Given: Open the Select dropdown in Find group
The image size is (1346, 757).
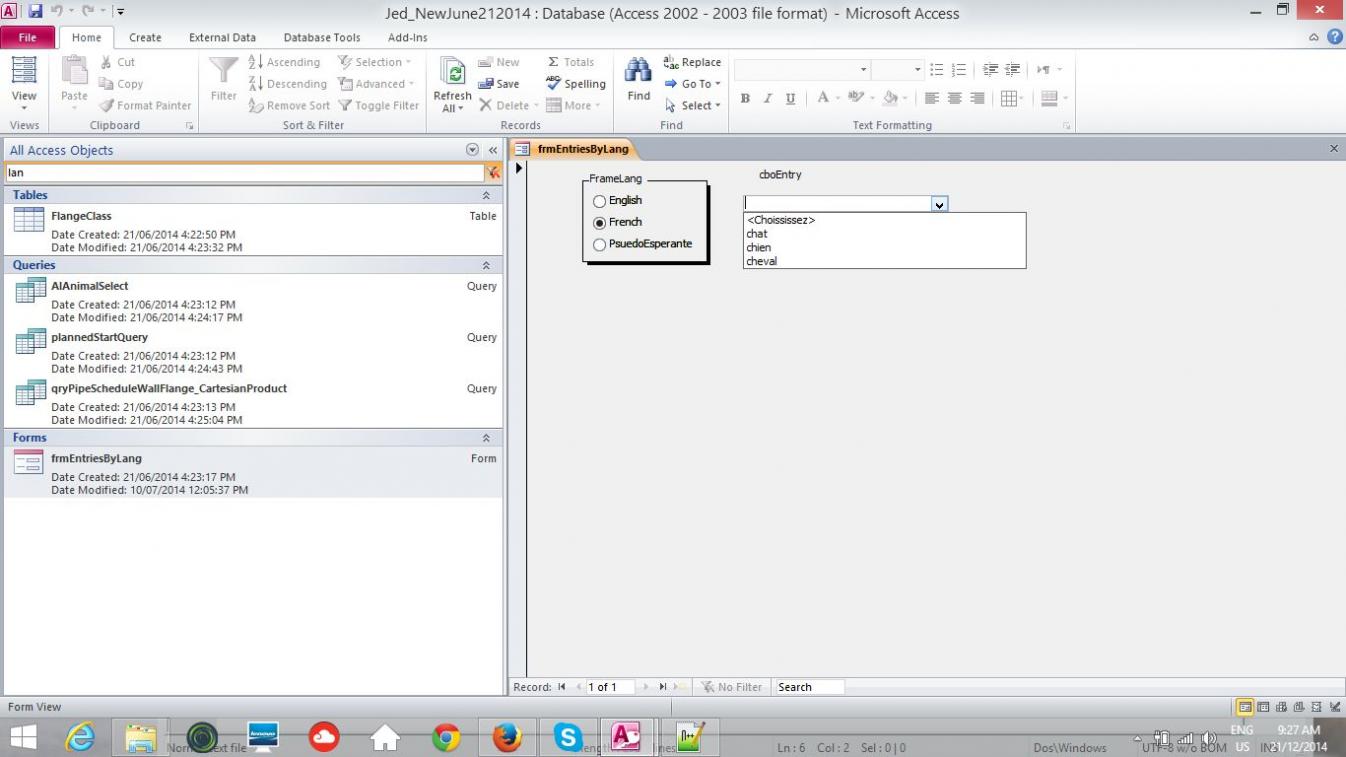Looking at the screenshot, I should 692,105.
